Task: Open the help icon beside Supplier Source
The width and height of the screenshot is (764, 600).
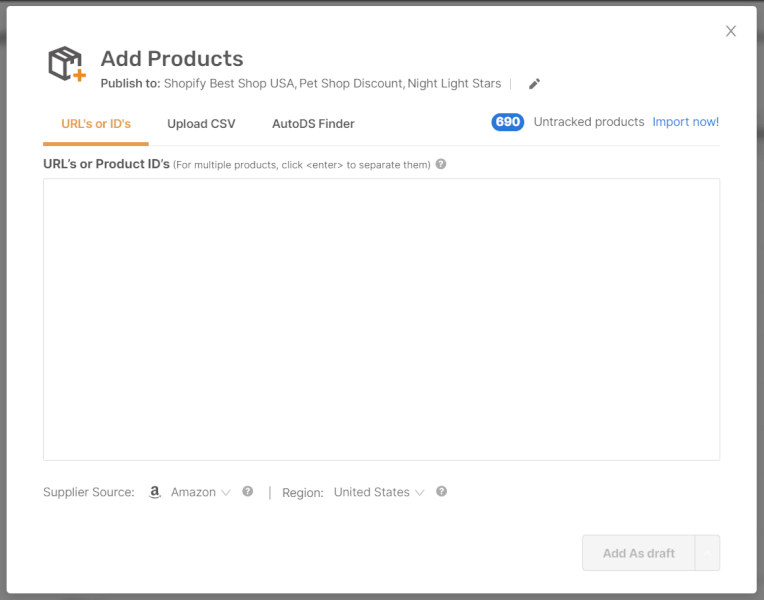Action: [x=248, y=491]
